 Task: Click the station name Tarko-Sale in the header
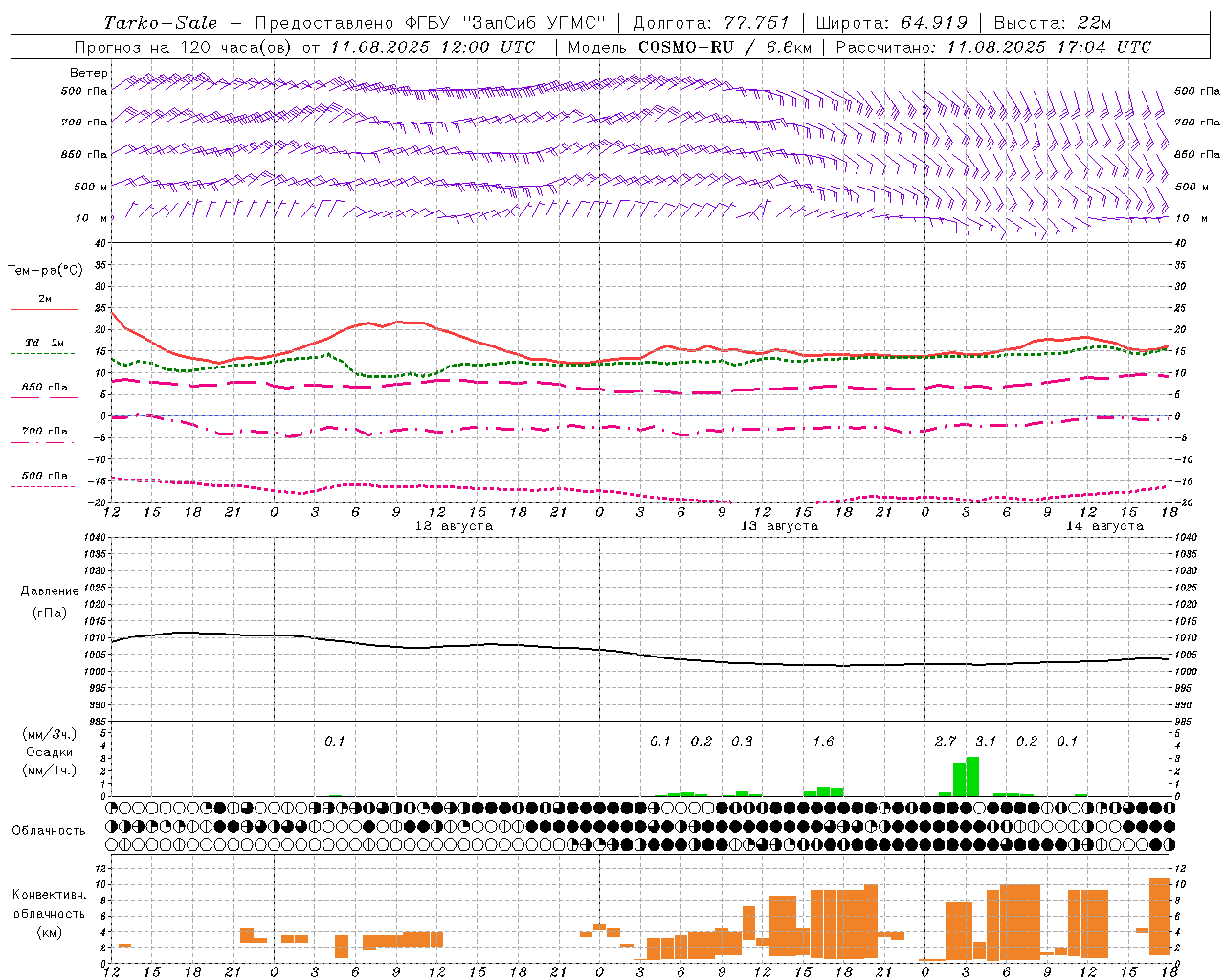pyautogui.click(x=160, y=23)
